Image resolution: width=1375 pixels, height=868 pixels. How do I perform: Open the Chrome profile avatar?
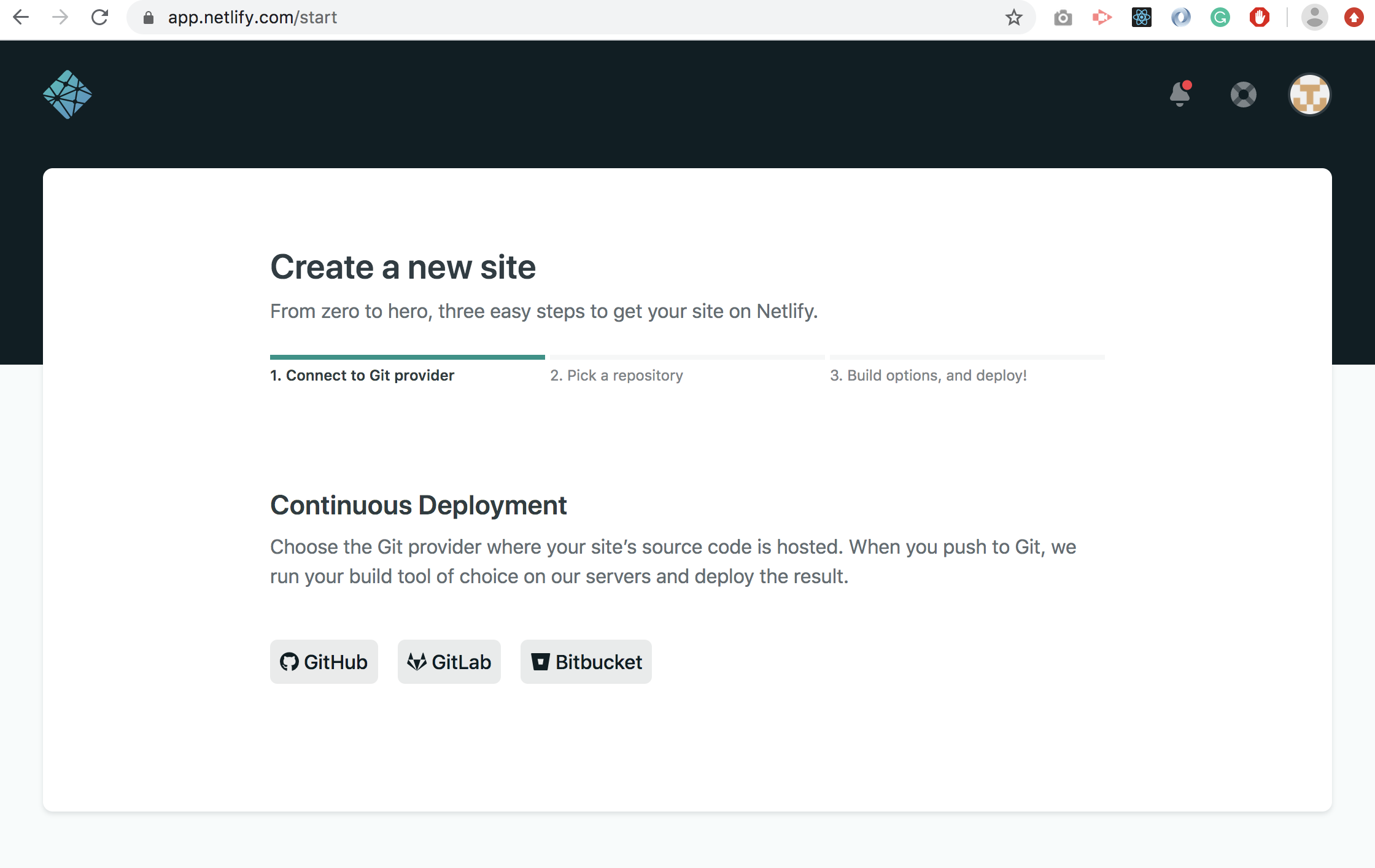[1315, 17]
